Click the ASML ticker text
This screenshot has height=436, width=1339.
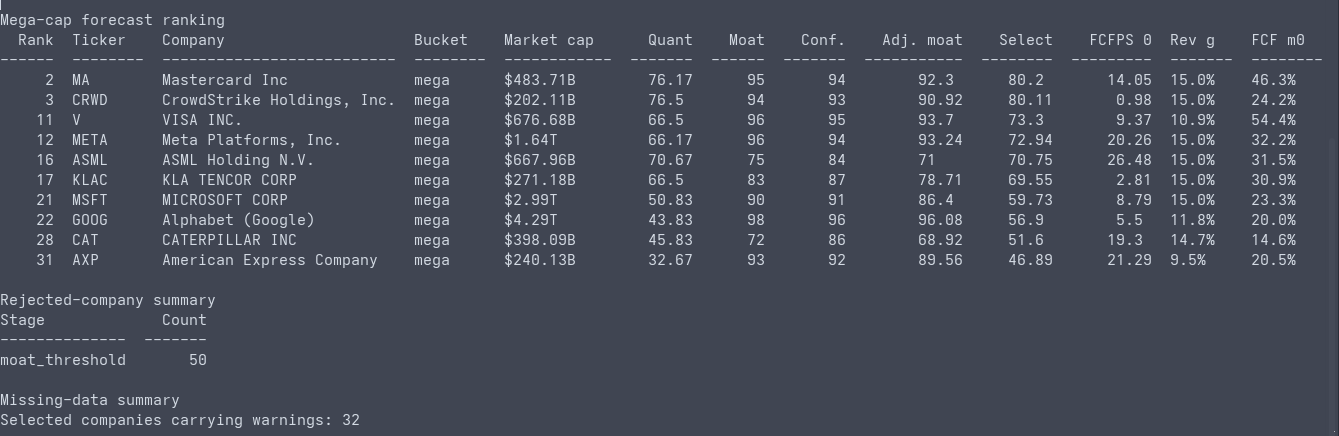pos(90,160)
